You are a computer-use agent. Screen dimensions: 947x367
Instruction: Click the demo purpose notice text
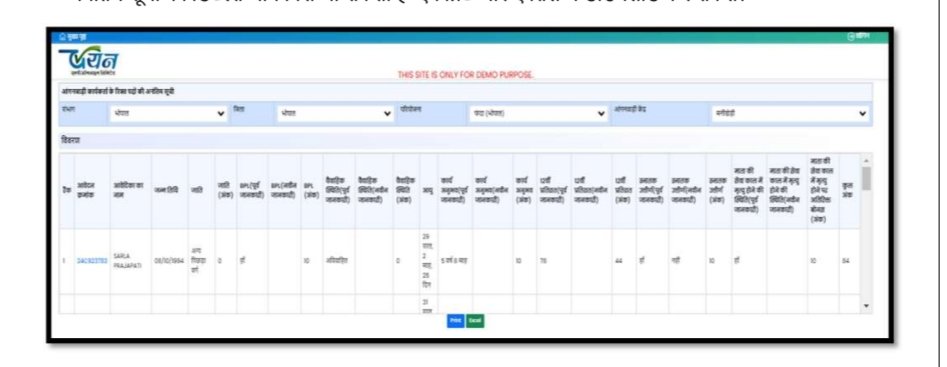[x=466, y=75]
